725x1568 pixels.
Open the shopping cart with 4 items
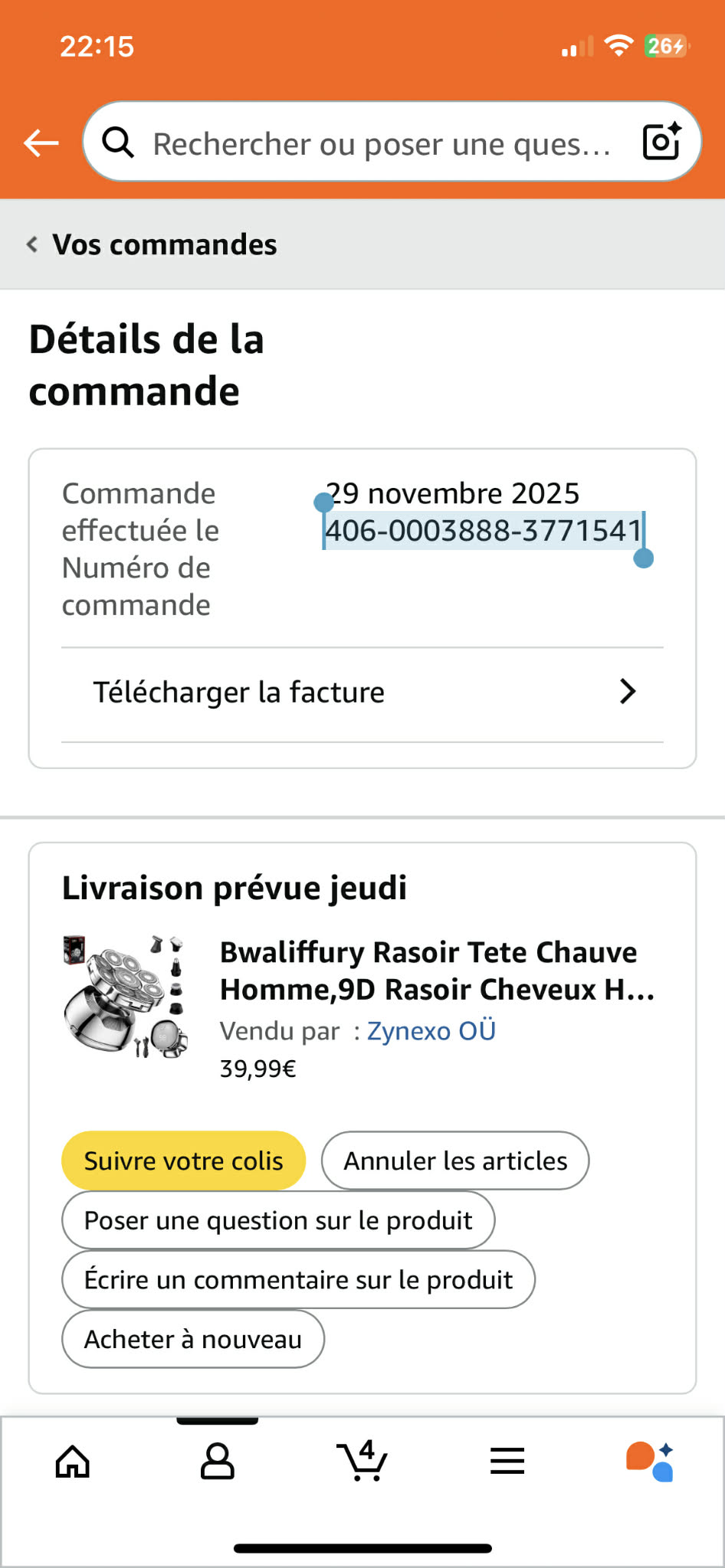[362, 1460]
